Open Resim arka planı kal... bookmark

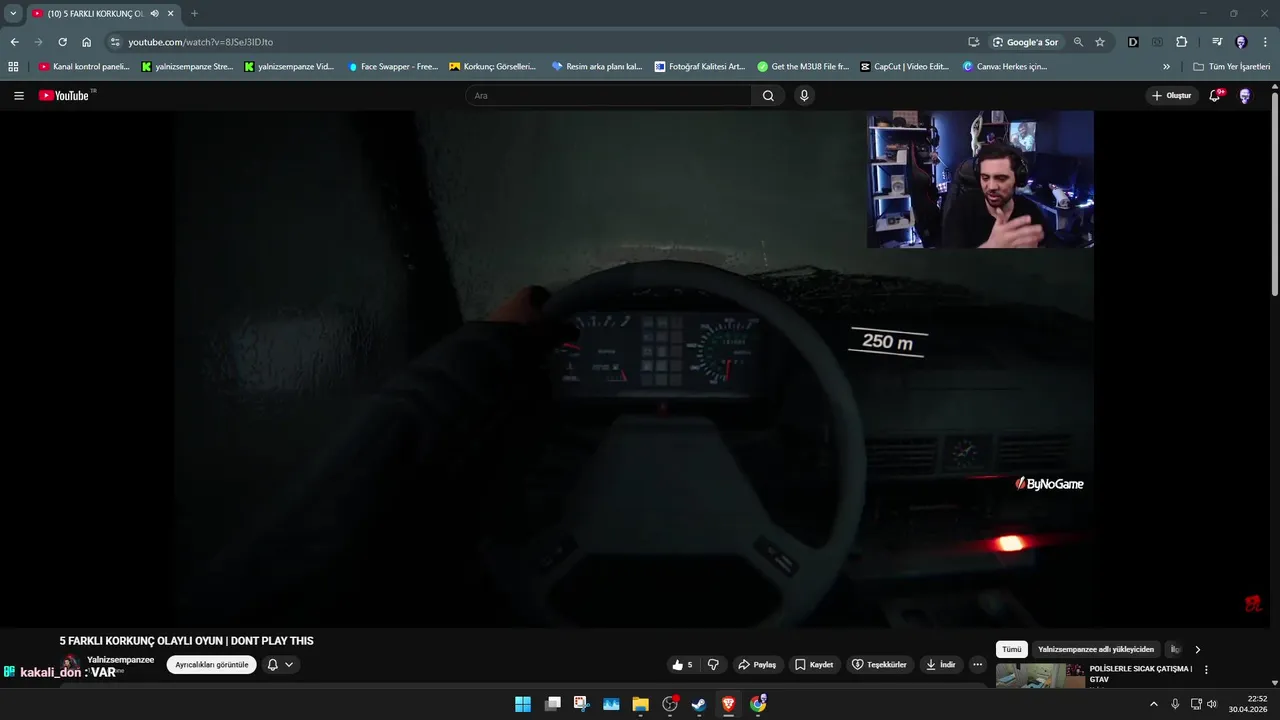(x=597, y=67)
